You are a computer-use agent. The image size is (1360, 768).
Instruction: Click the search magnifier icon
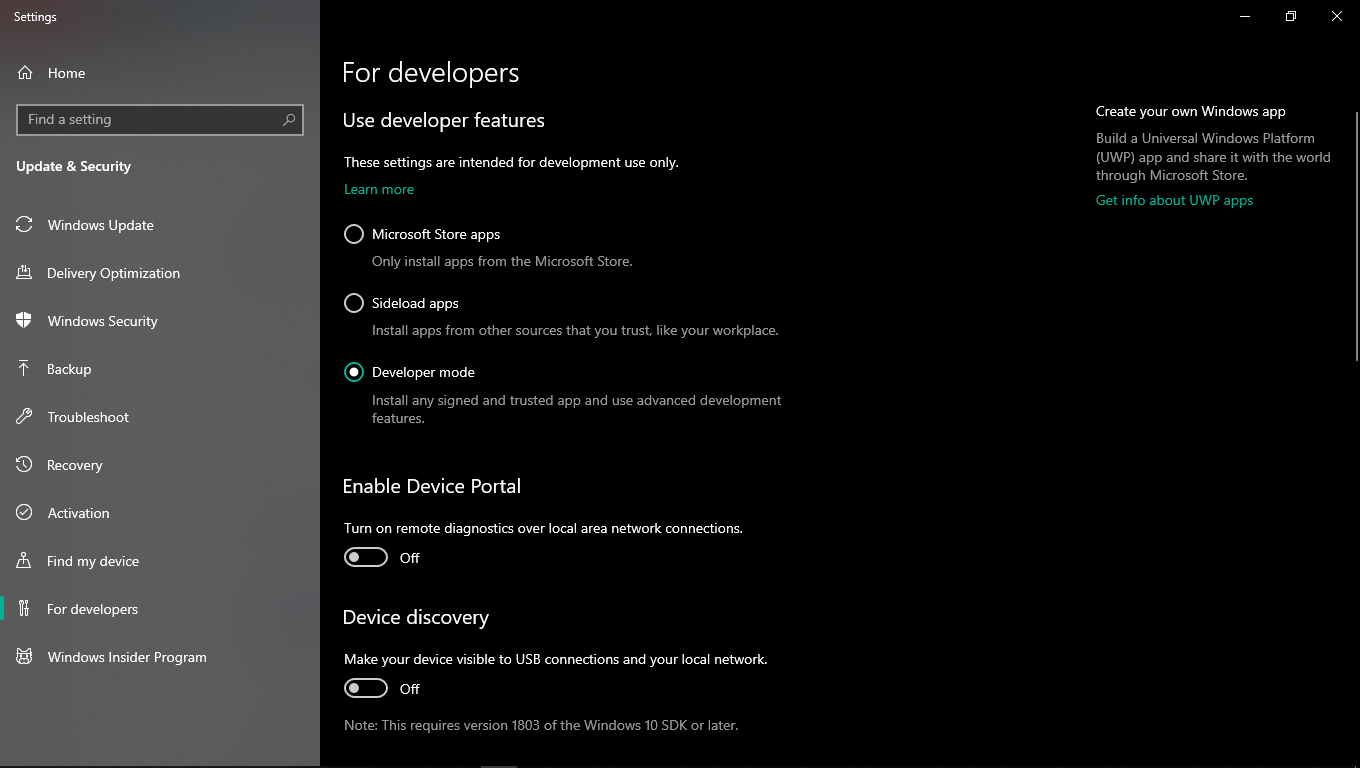pos(289,120)
